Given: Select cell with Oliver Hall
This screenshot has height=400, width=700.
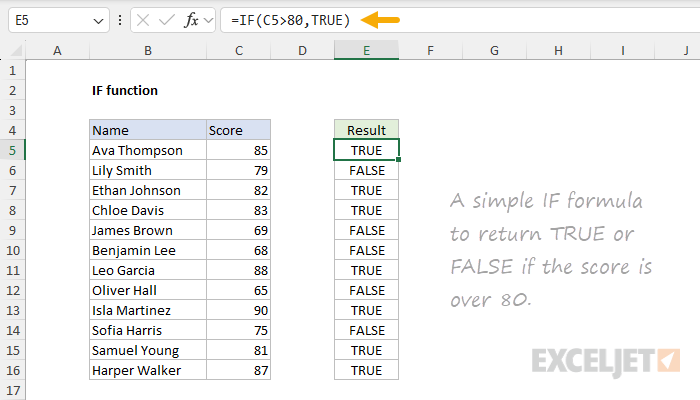Looking at the screenshot, I should pyautogui.click(x=148, y=291).
